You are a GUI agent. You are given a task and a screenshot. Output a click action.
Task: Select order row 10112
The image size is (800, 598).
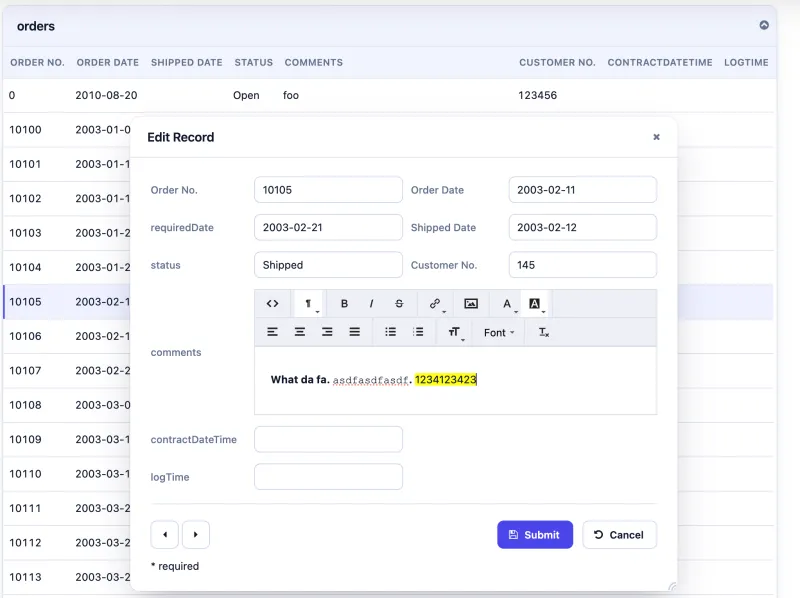tap(67, 543)
